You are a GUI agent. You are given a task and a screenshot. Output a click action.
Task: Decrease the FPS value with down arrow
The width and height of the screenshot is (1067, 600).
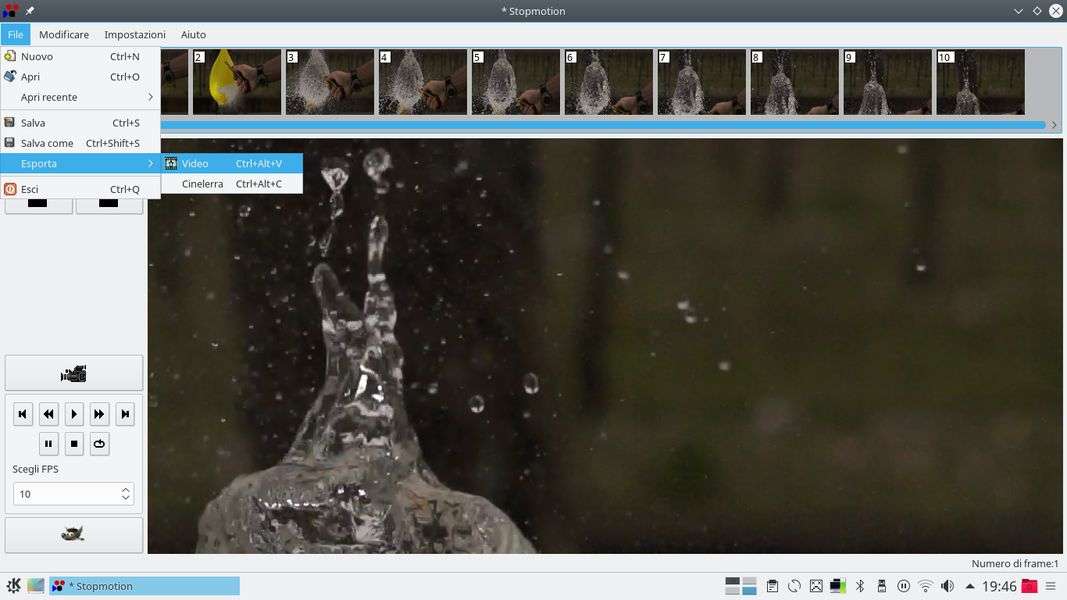point(125,499)
